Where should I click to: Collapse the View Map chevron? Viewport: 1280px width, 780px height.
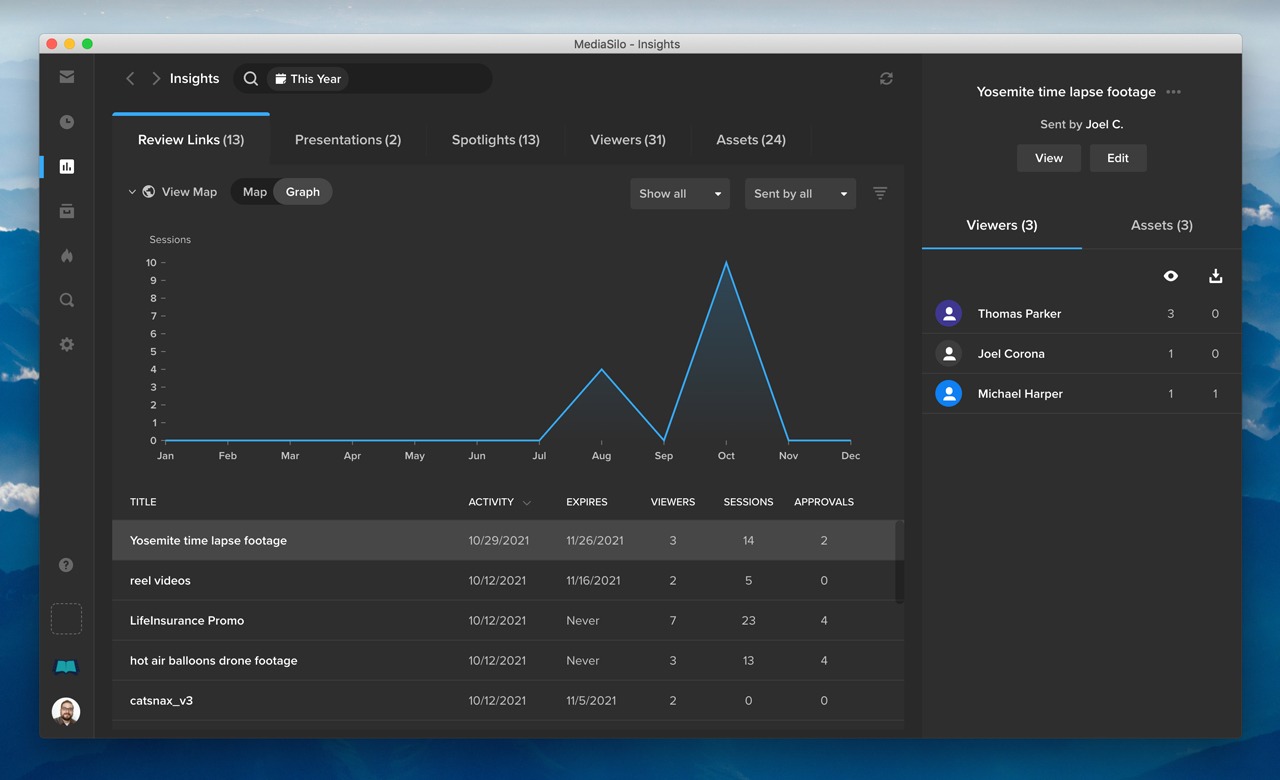(x=133, y=191)
